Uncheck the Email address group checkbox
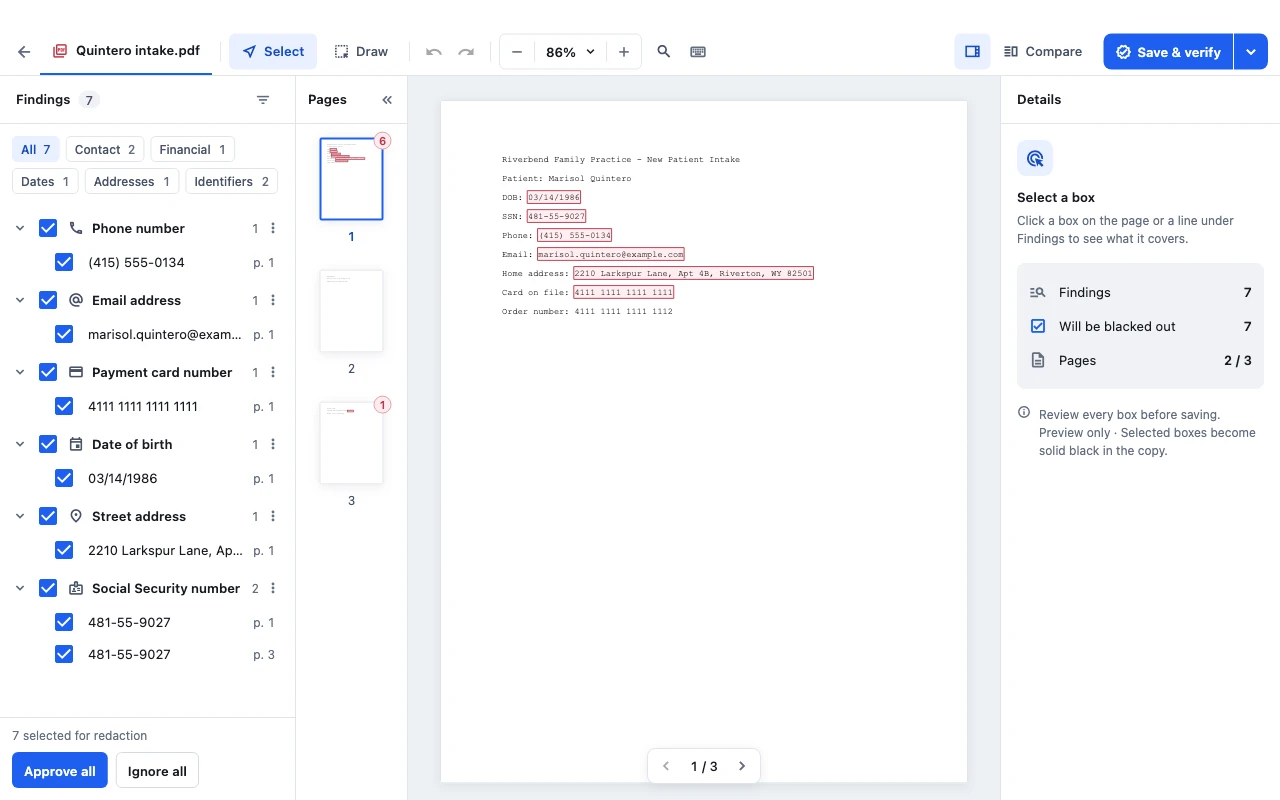This screenshot has height=800, width=1280. (x=48, y=300)
